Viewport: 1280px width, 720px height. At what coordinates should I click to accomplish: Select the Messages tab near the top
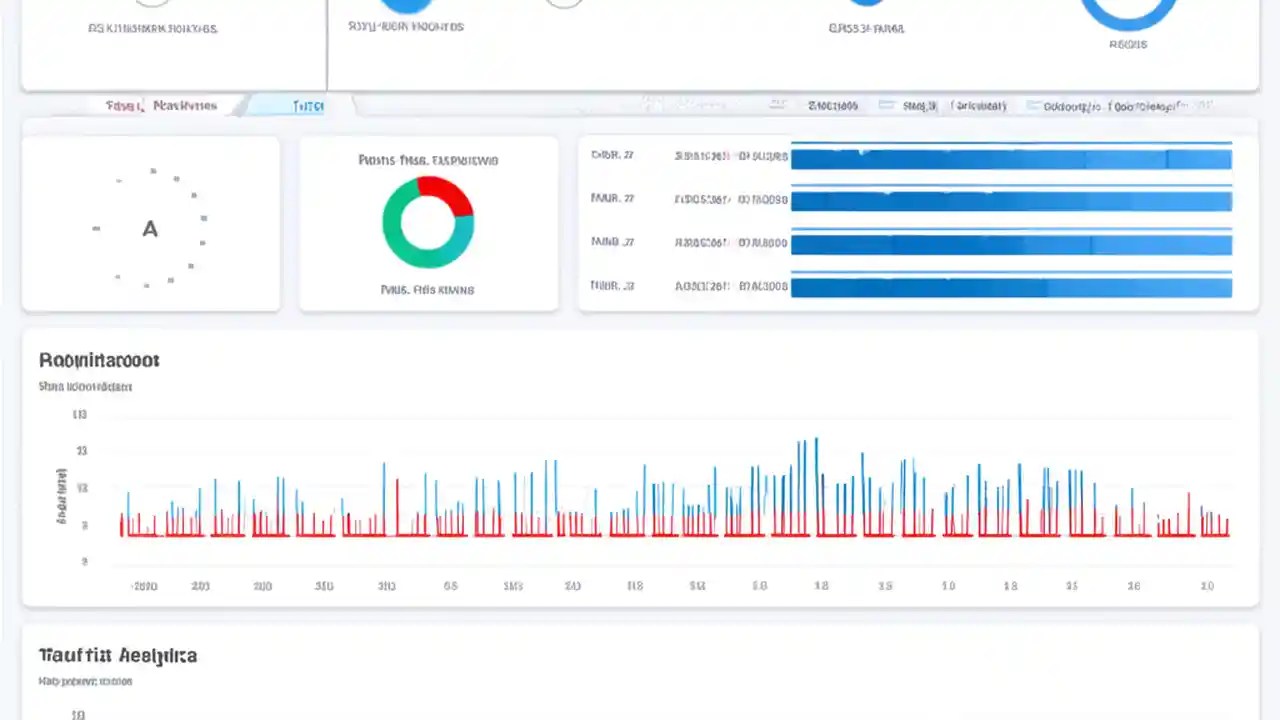pos(184,105)
